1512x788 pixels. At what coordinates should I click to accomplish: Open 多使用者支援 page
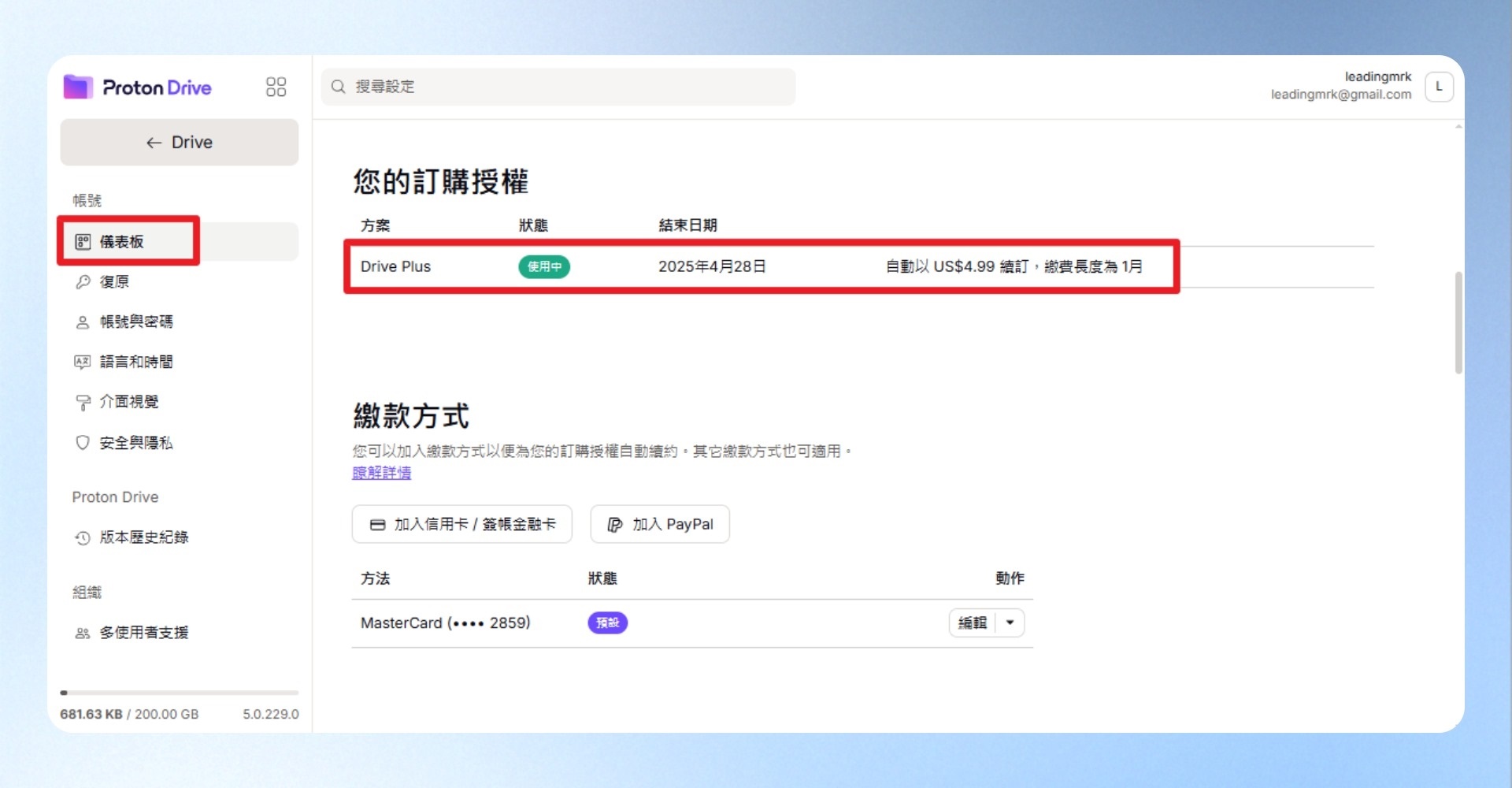coord(180,633)
